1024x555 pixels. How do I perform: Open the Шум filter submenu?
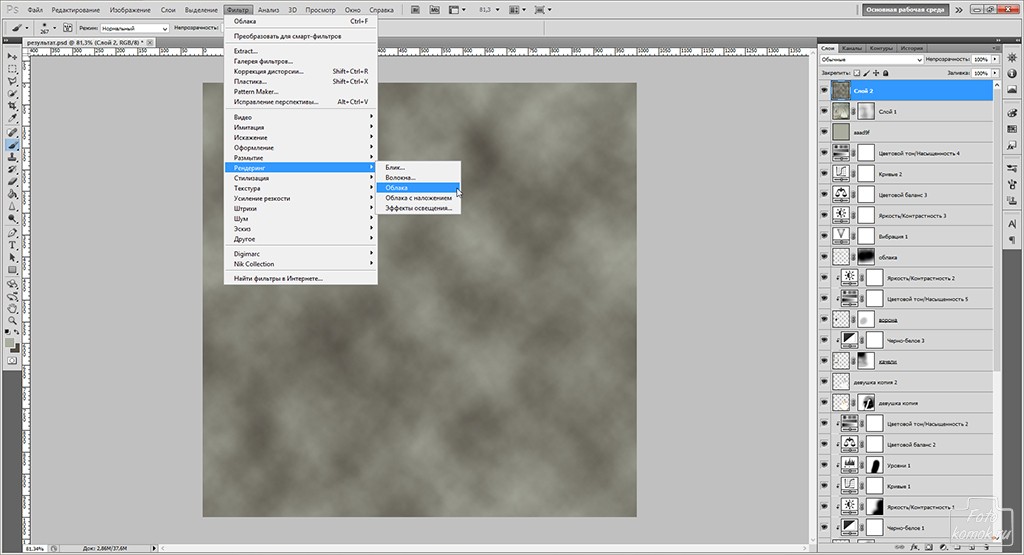301,219
